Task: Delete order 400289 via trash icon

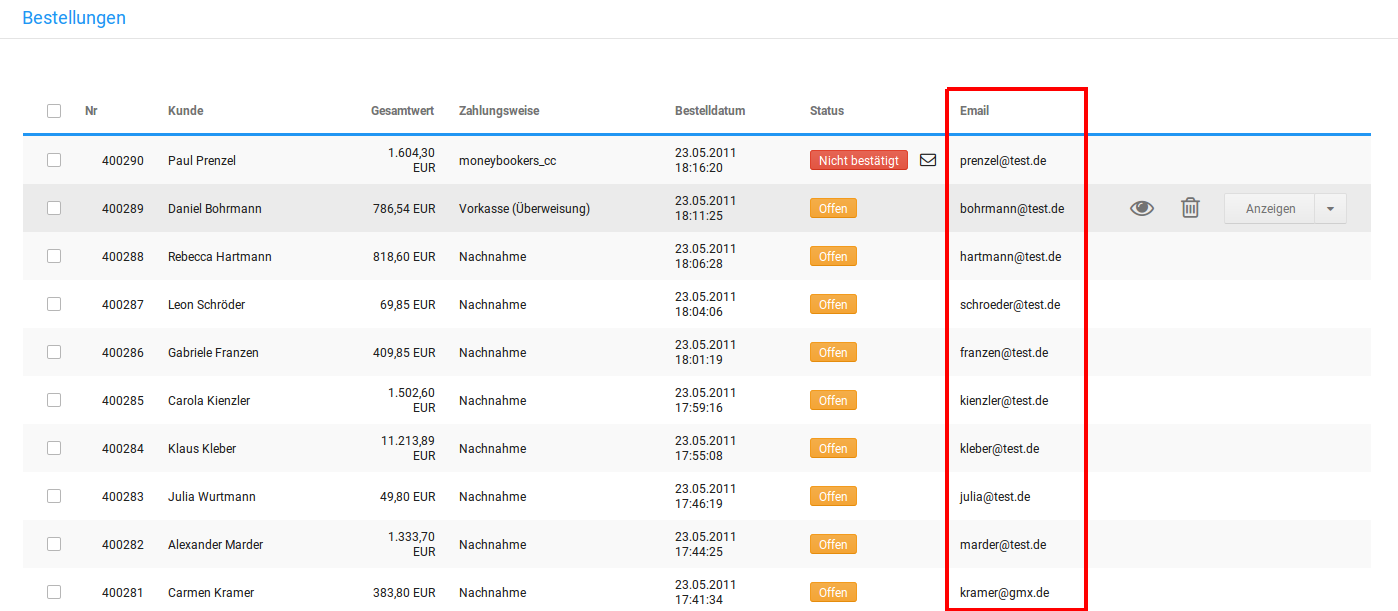Action: (x=1190, y=208)
